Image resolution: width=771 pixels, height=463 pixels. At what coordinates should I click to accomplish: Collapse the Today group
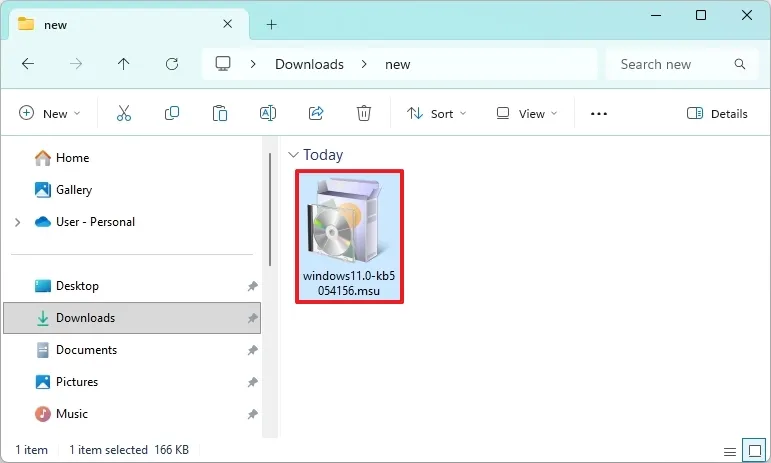tap(293, 155)
